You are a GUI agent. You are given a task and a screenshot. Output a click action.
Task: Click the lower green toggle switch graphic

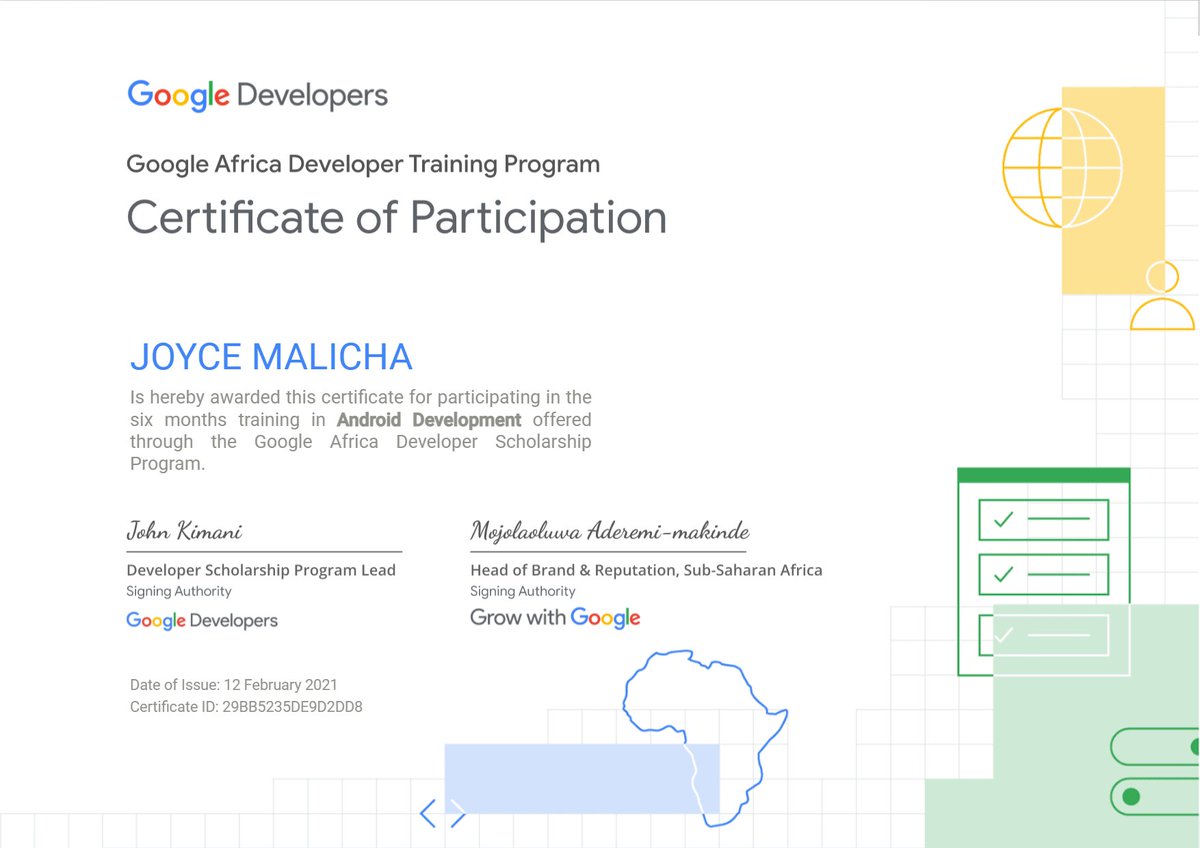tap(1155, 797)
